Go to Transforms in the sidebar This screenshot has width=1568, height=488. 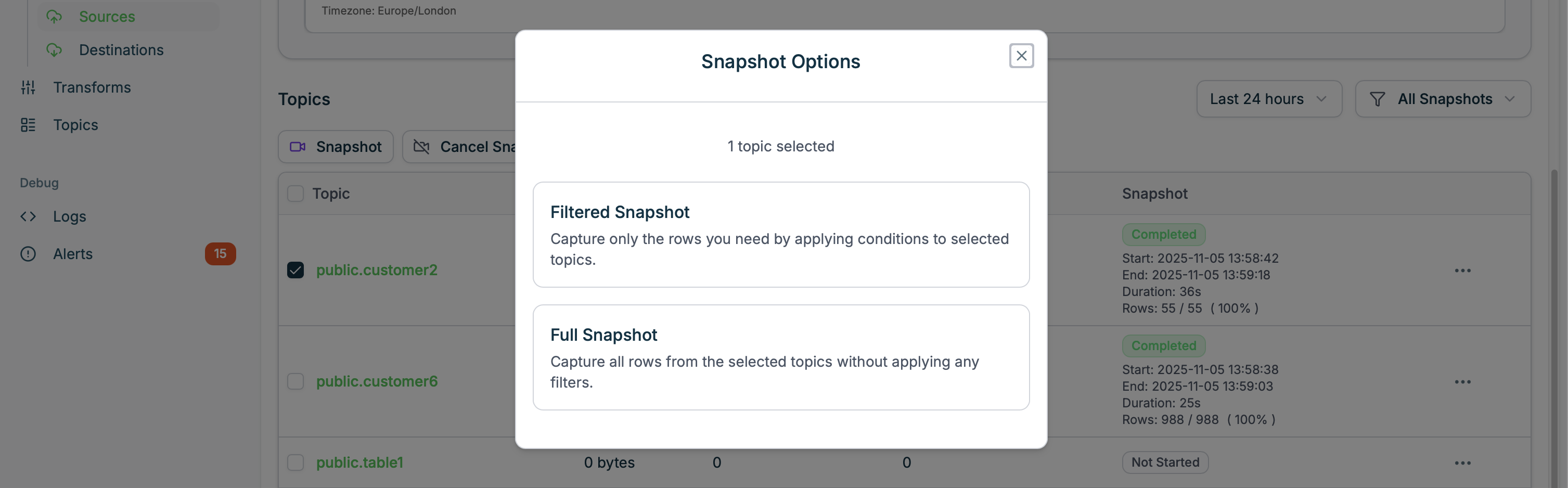coord(92,87)
